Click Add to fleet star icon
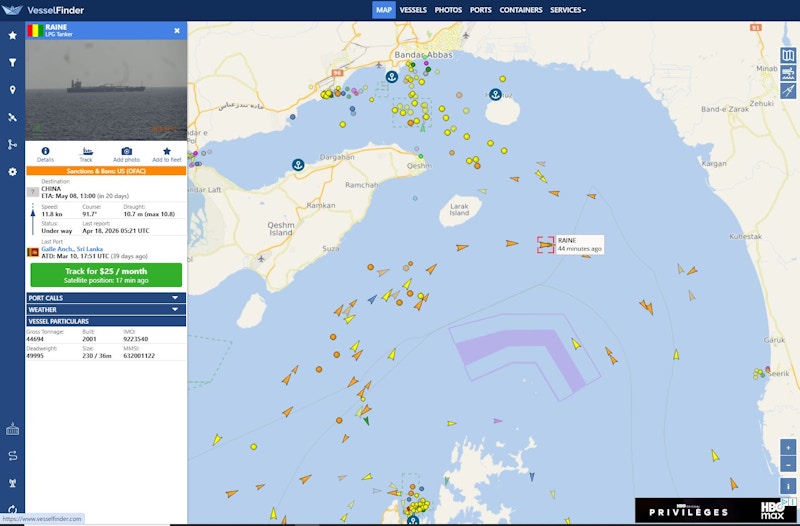The height and width of the screenshot is (526, 800). click(167, 154)
